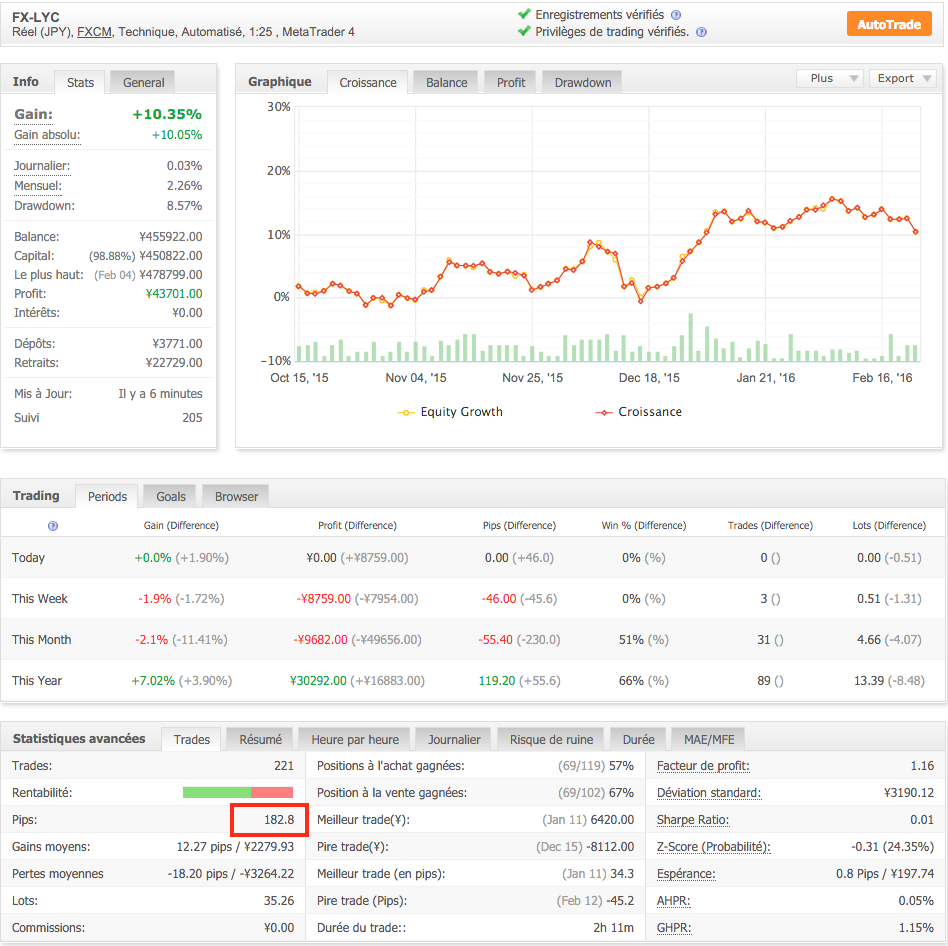Click the Meilleur trade value 6420.00
Image resolution: width=948 pixels, height=946 pixels.
tap(612, 820)
